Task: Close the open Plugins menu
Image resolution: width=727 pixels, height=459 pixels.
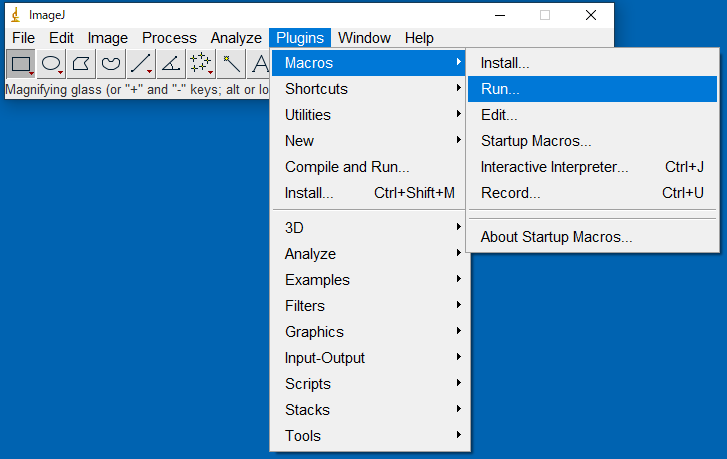Action: (x=300, y=38)
